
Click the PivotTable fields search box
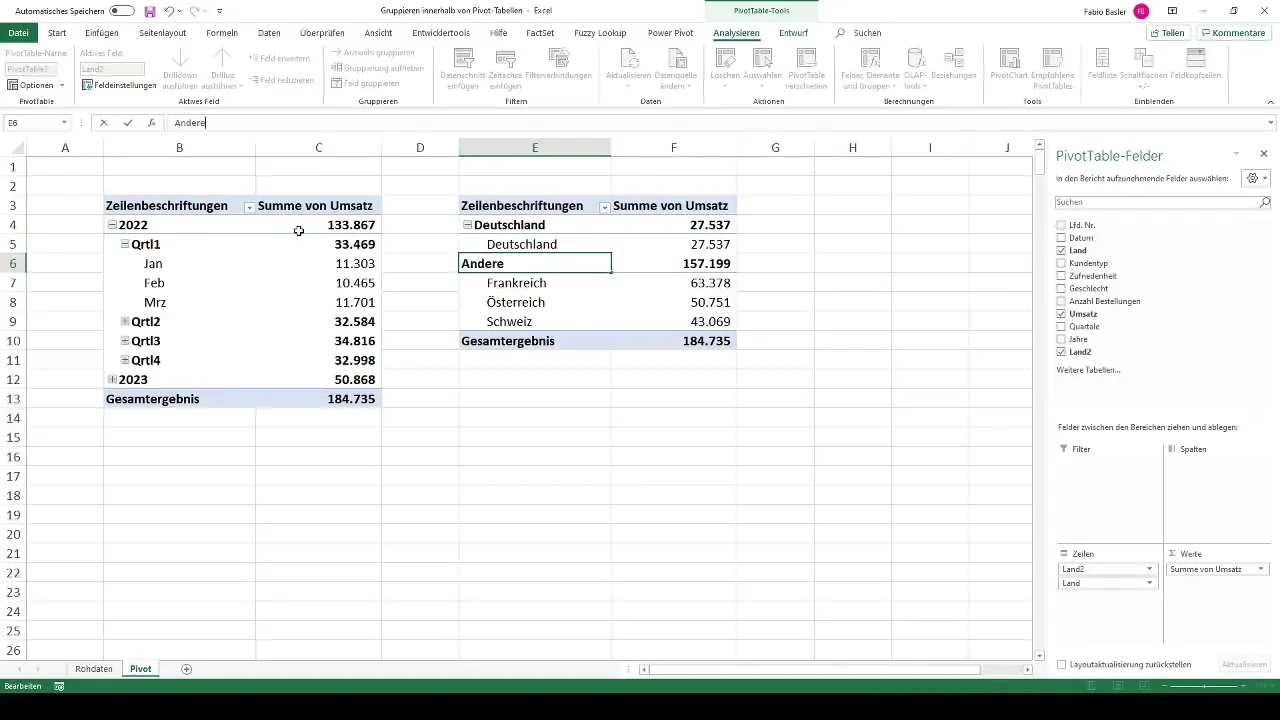1163,202
